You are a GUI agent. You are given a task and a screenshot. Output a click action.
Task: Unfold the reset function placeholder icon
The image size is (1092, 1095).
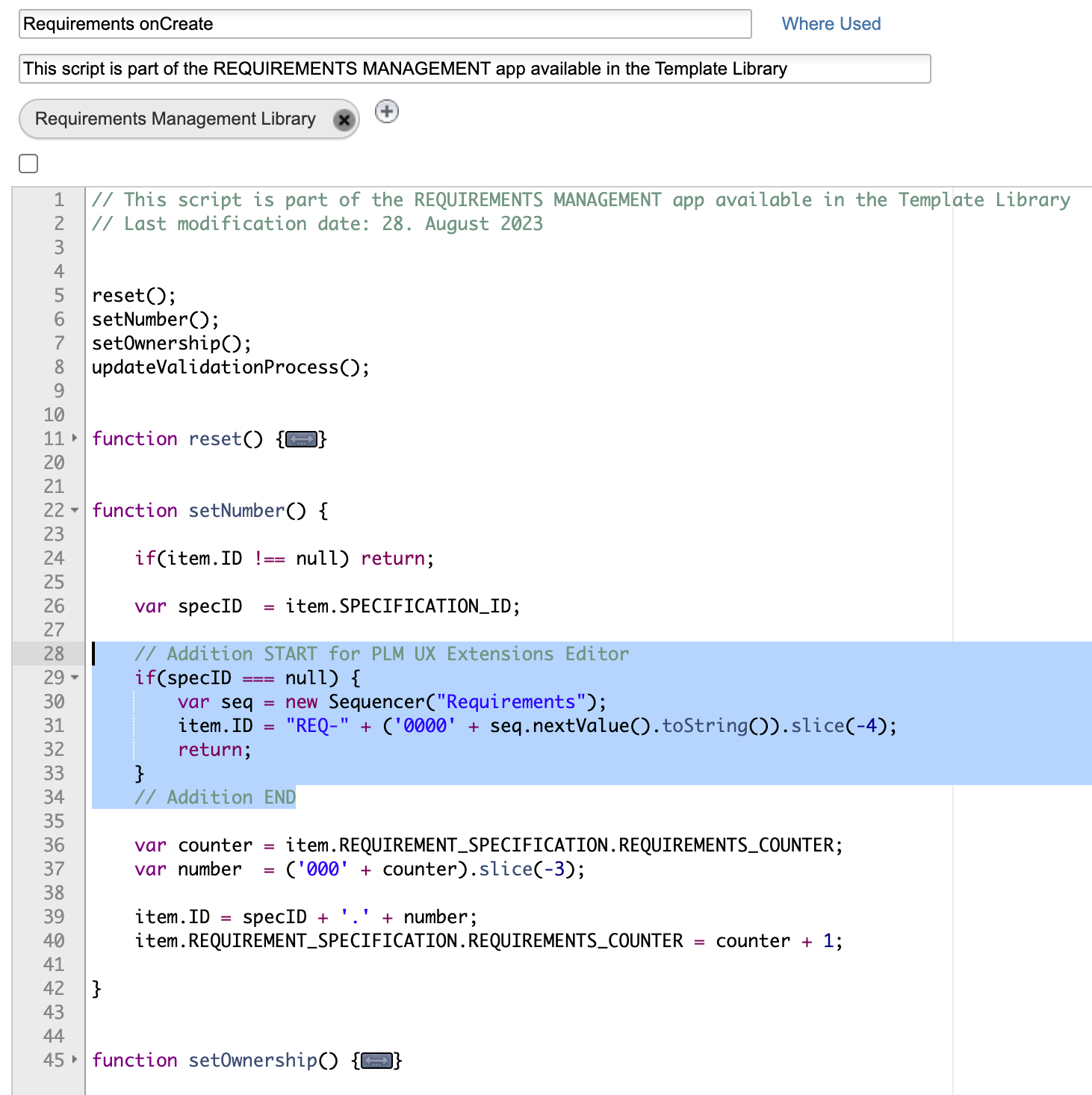pyautogui.click(x=302, y=439)
